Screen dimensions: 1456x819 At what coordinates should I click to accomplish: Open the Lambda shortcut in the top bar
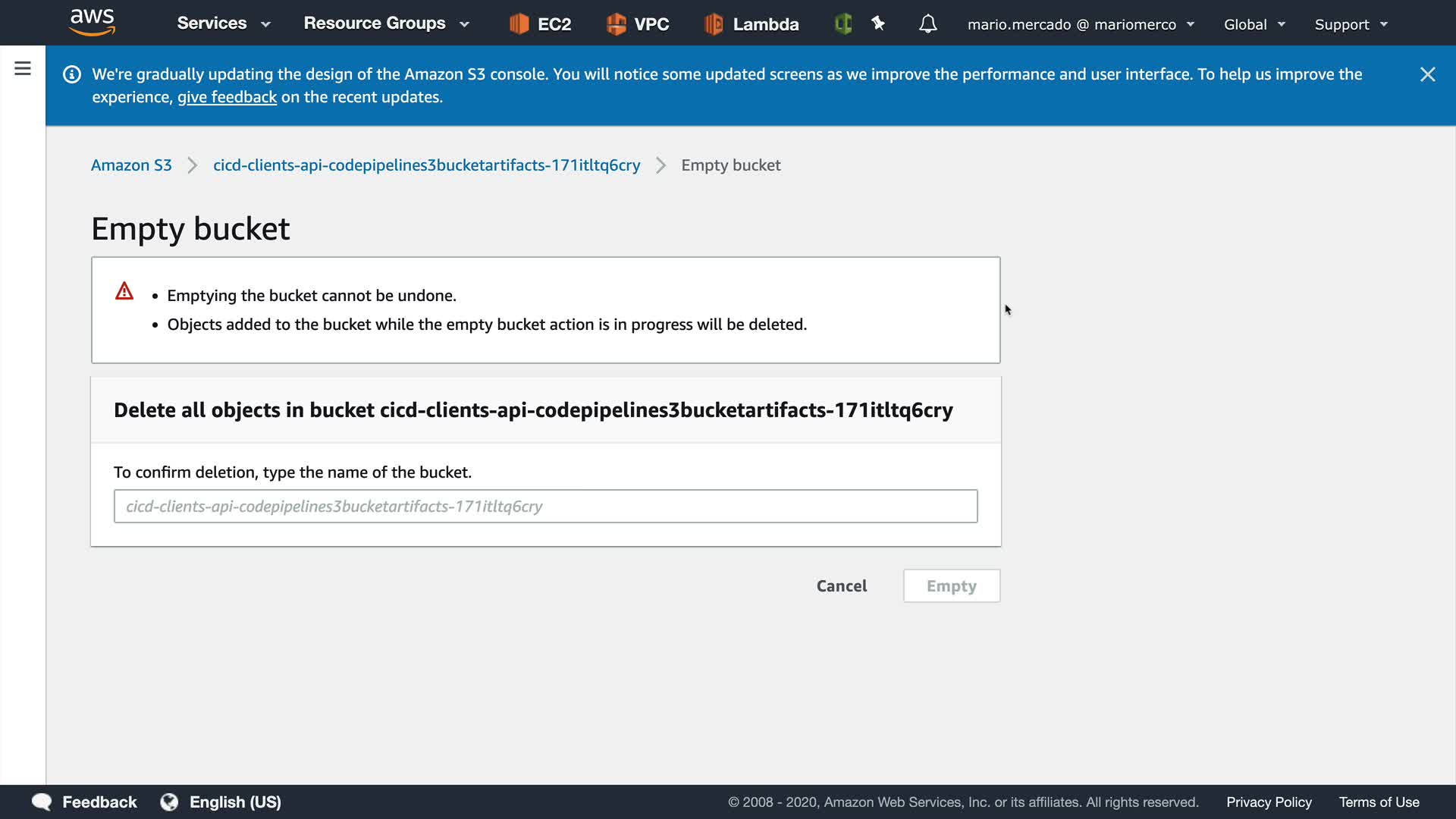coord(751,24)
